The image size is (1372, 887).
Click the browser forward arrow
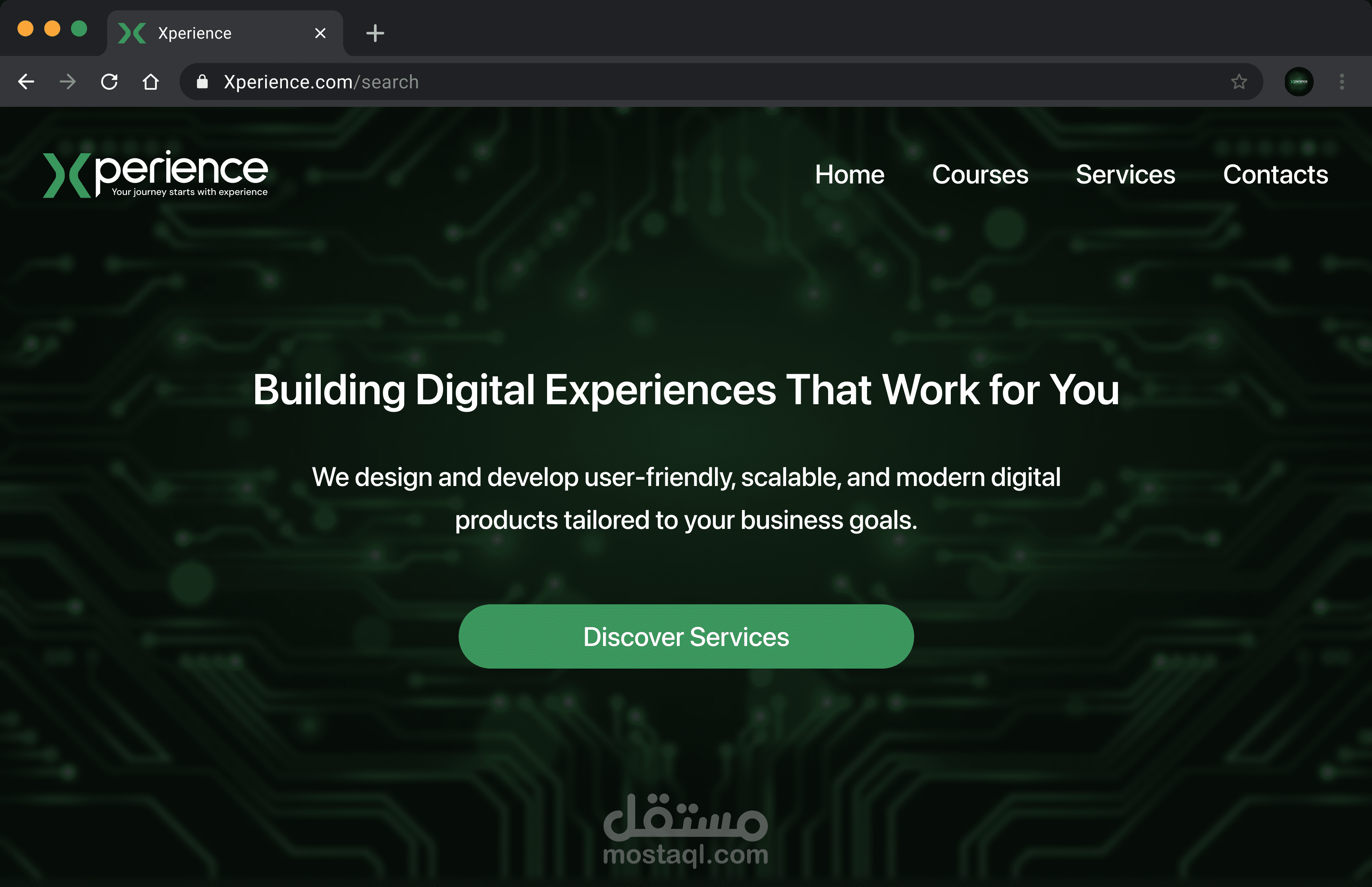tap(68, 82)
